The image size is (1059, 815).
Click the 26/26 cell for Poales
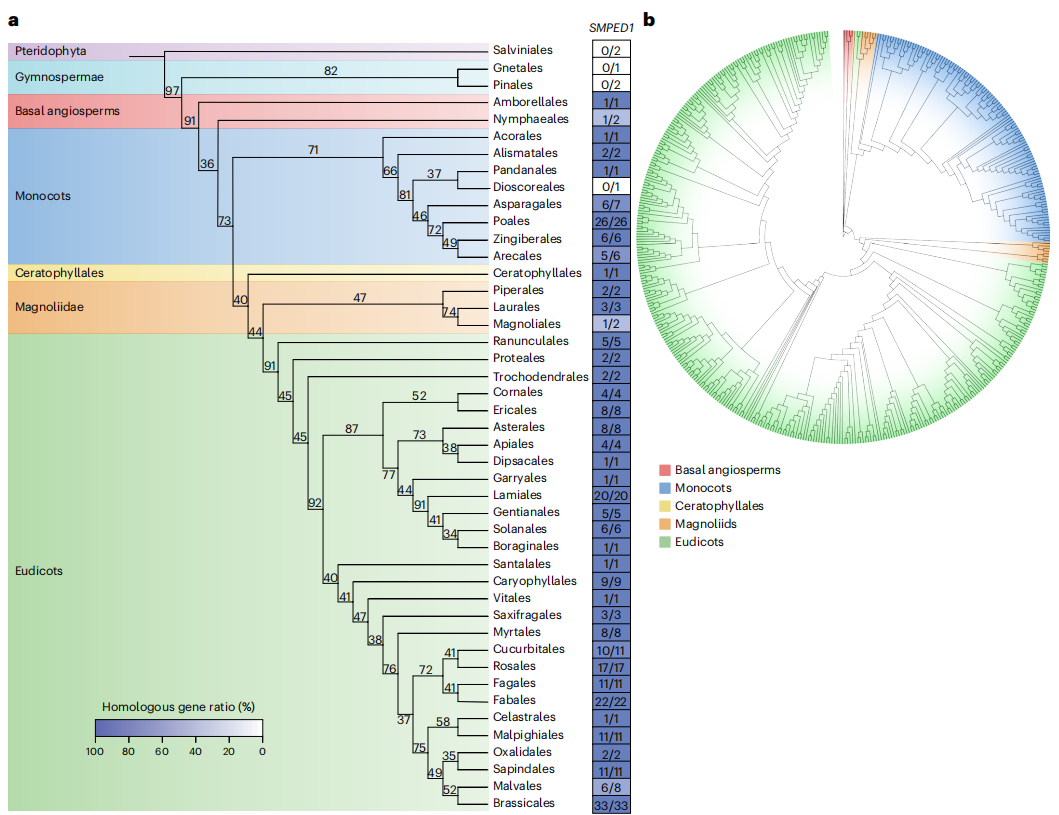click(x=612, y=221)
